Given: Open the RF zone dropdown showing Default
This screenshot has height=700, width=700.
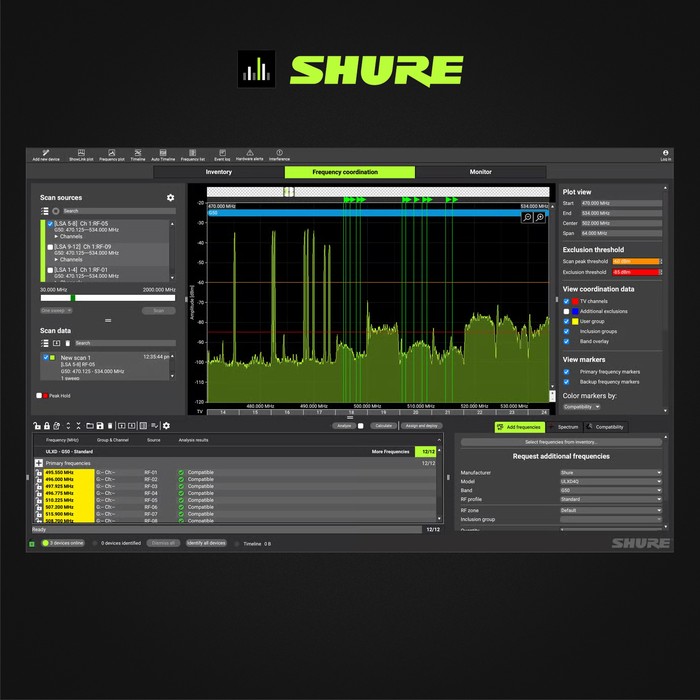Looking at the screenshot, I should coord(611,510).
